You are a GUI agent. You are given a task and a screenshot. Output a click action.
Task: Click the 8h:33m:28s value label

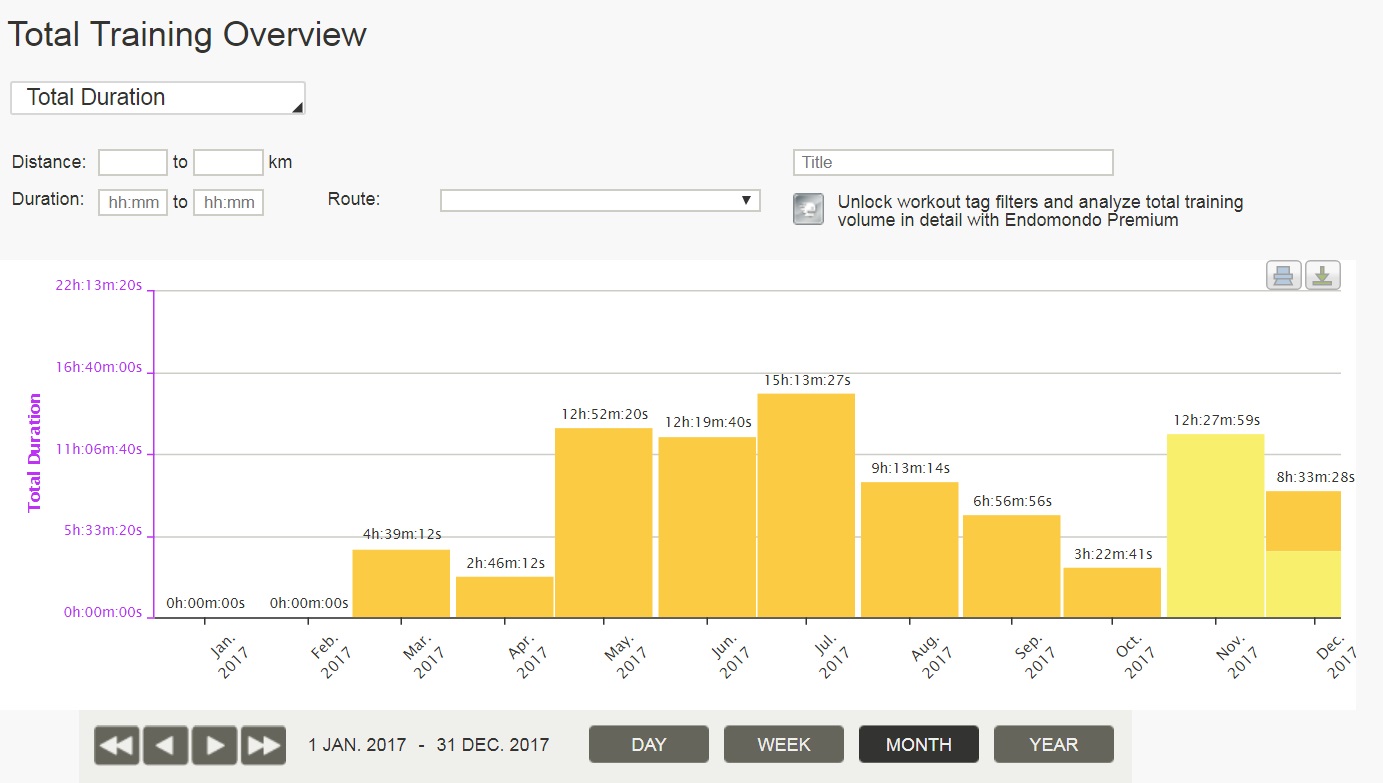click(x=1315, y=477)
